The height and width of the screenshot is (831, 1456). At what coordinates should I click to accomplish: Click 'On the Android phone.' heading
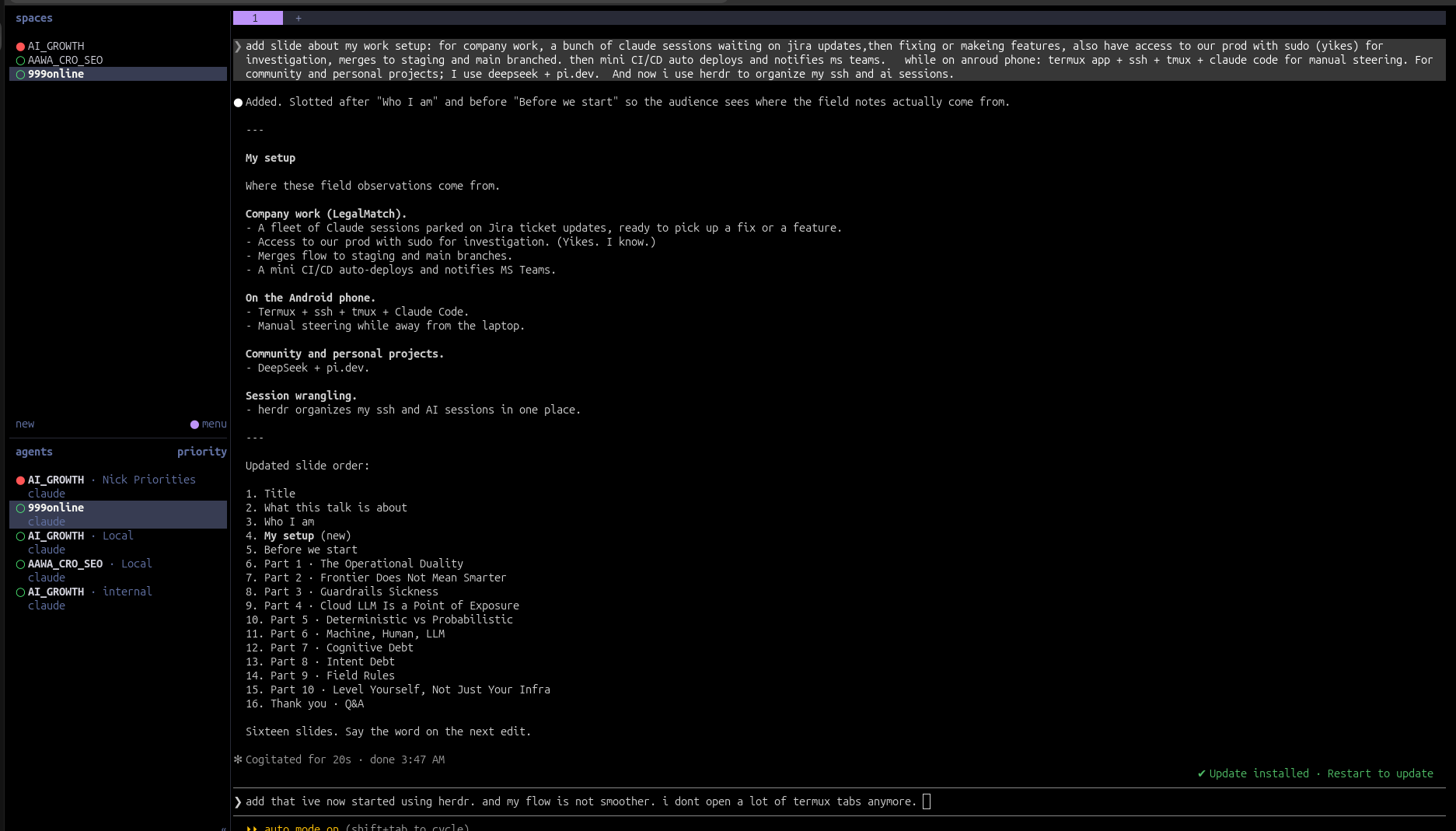pyautogui.click(x=311, y=298)
